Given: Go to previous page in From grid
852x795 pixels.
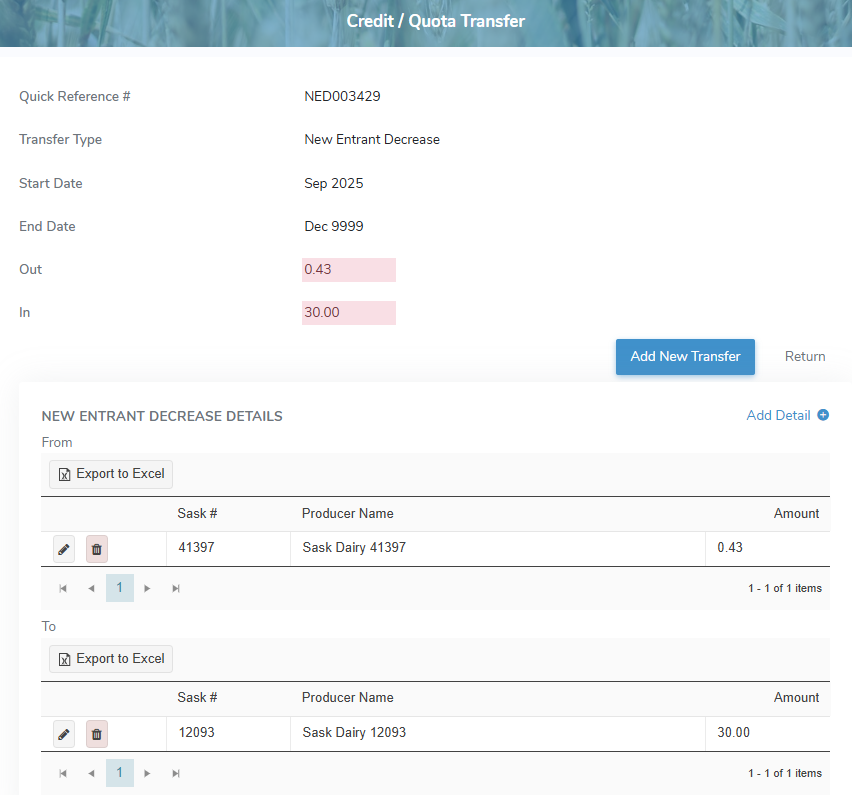Looking at the screenshot, I should [x=91, y=588].
